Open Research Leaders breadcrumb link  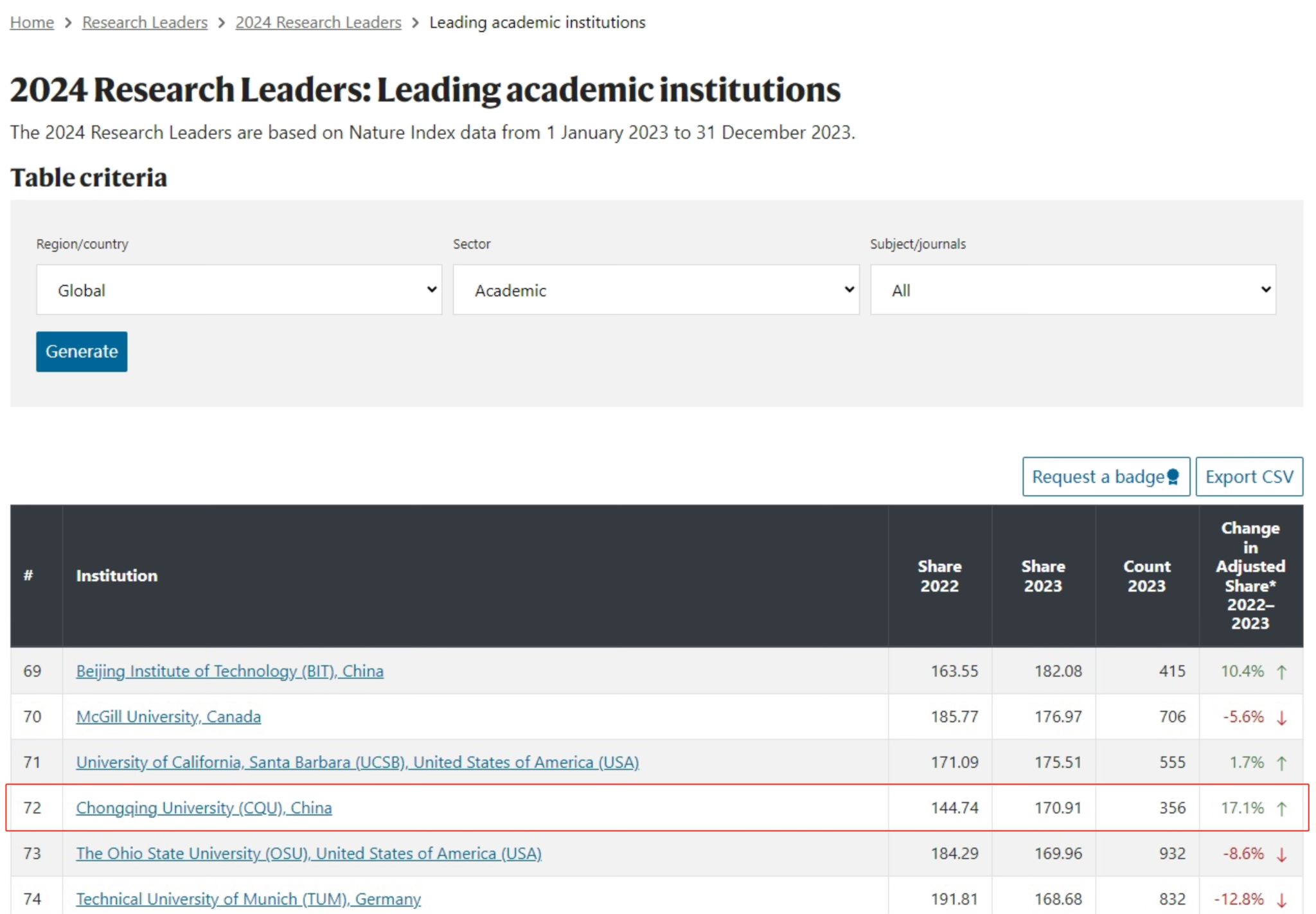tap(145, 22)
